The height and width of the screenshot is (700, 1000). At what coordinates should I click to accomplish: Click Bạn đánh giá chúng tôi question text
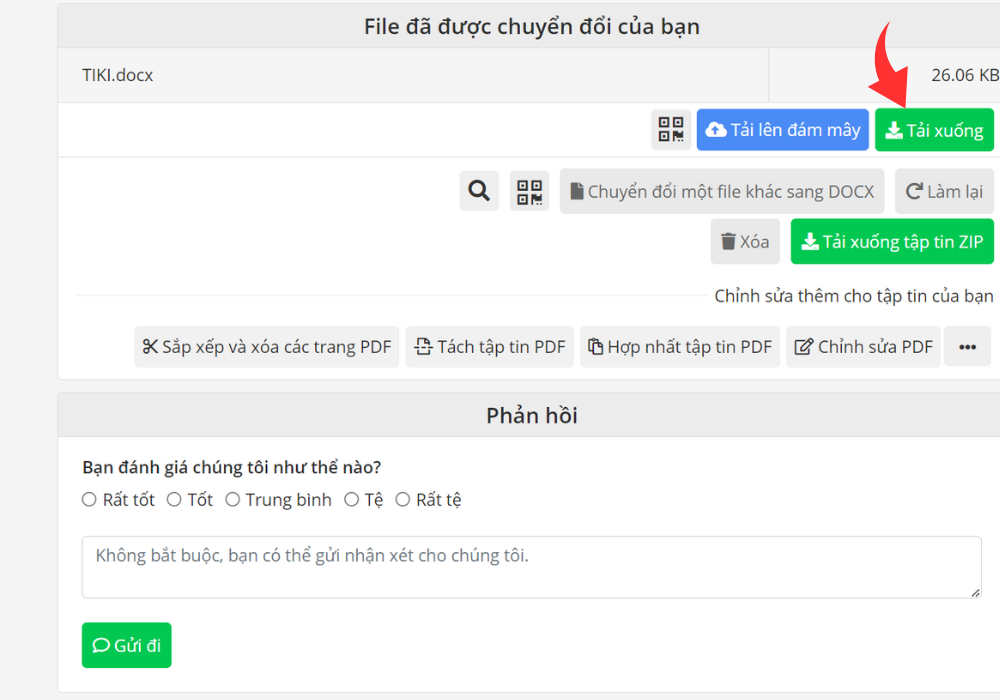232,467
